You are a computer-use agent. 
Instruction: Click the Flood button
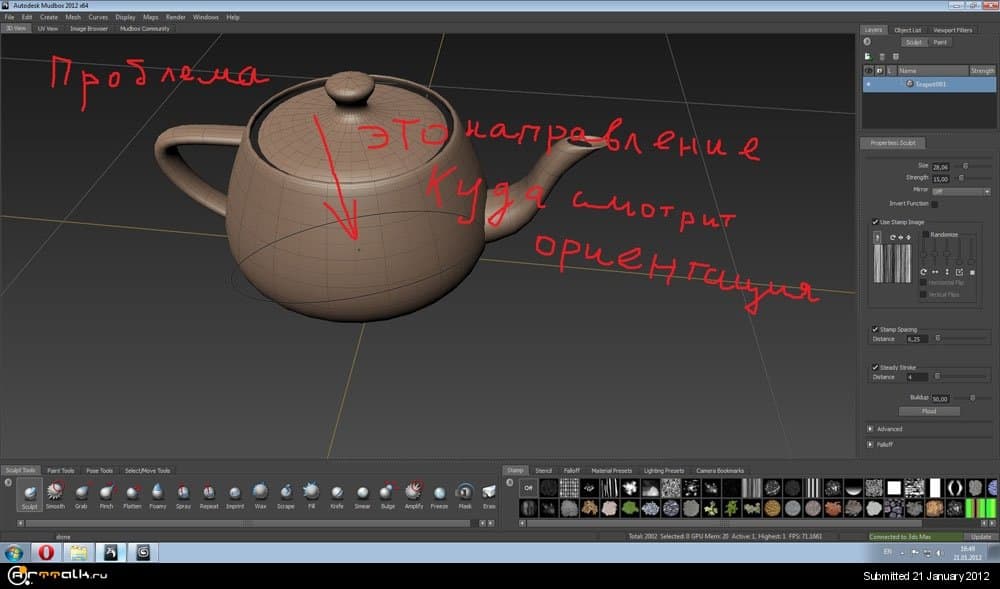point(929,411)
